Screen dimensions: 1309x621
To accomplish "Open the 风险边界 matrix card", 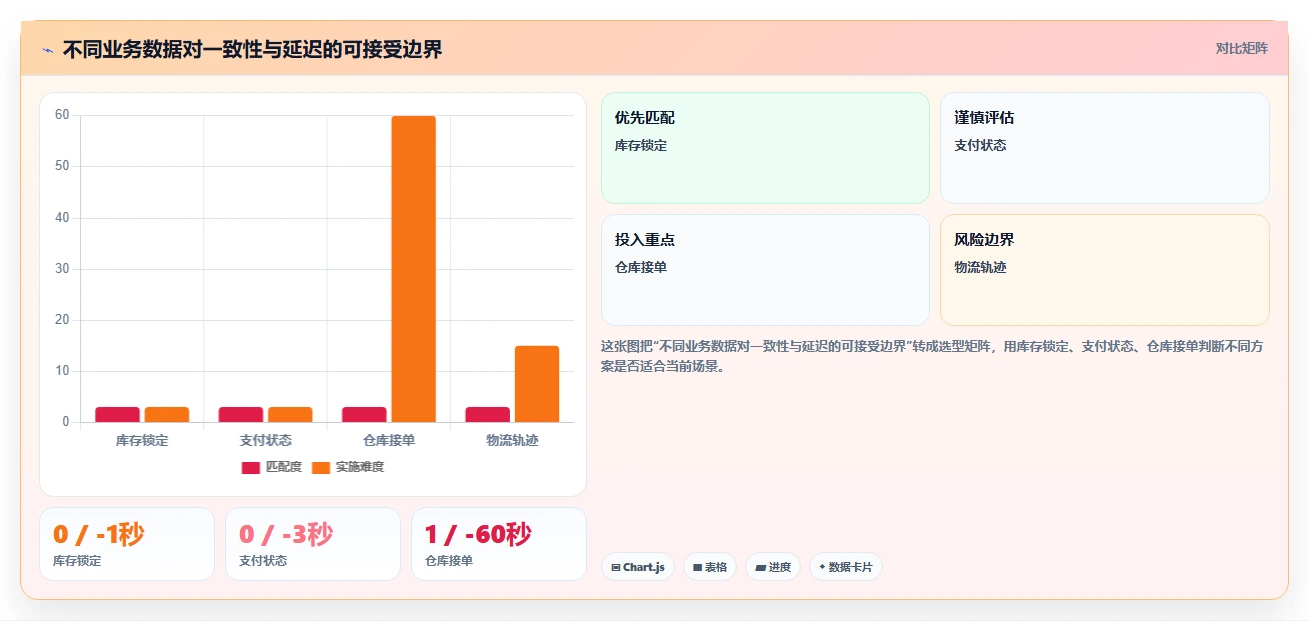I will tap(1105, 270).
